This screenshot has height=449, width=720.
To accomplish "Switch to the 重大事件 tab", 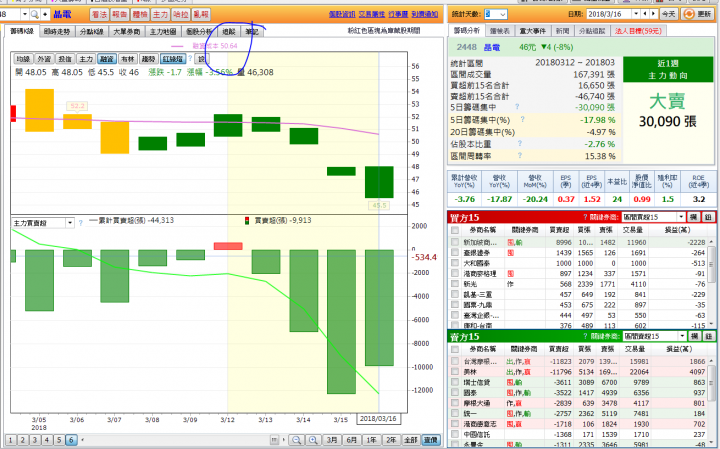I will point(533,31).
